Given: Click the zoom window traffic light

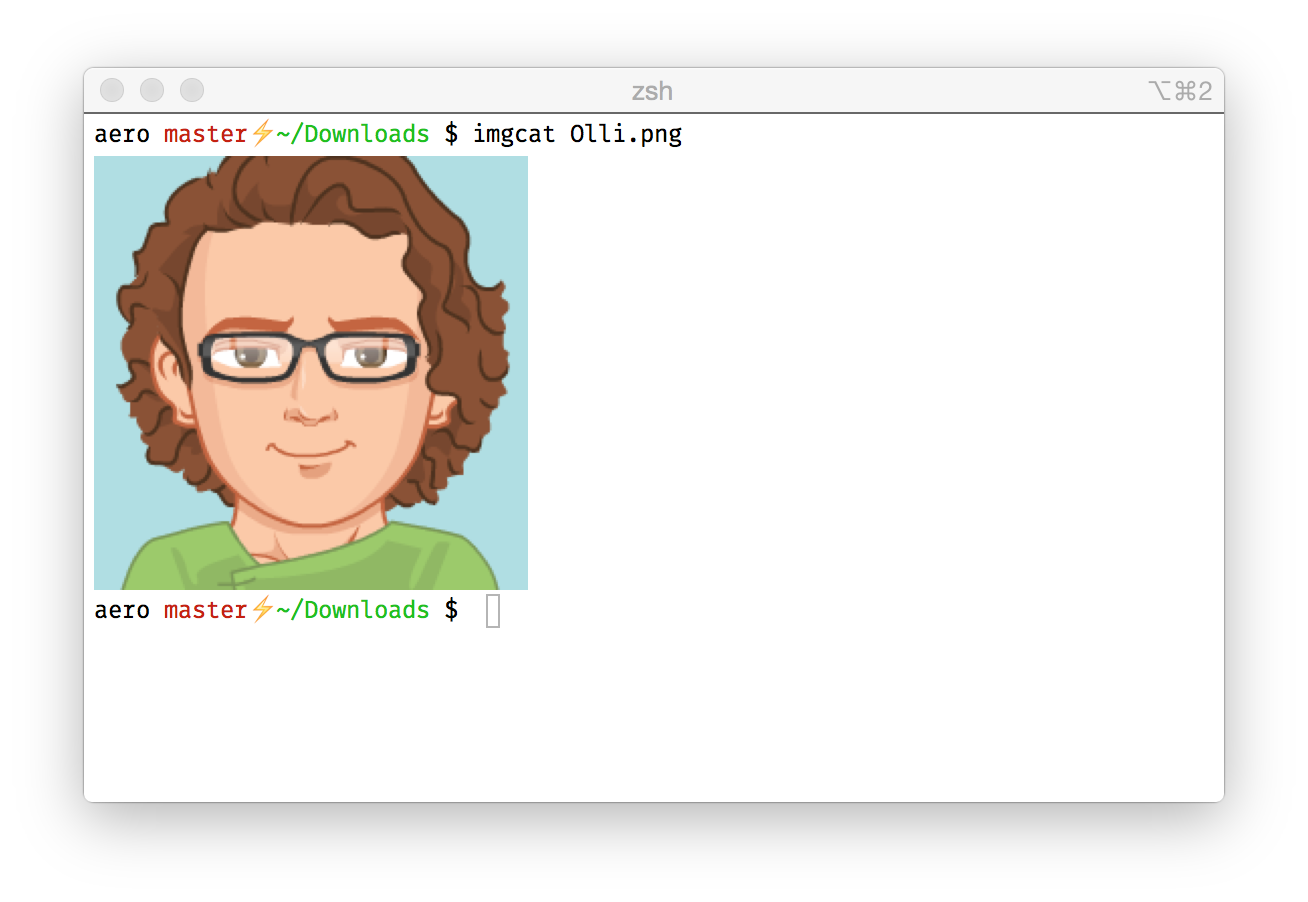Looking at the screenshot, I should [x=192, y=90].
